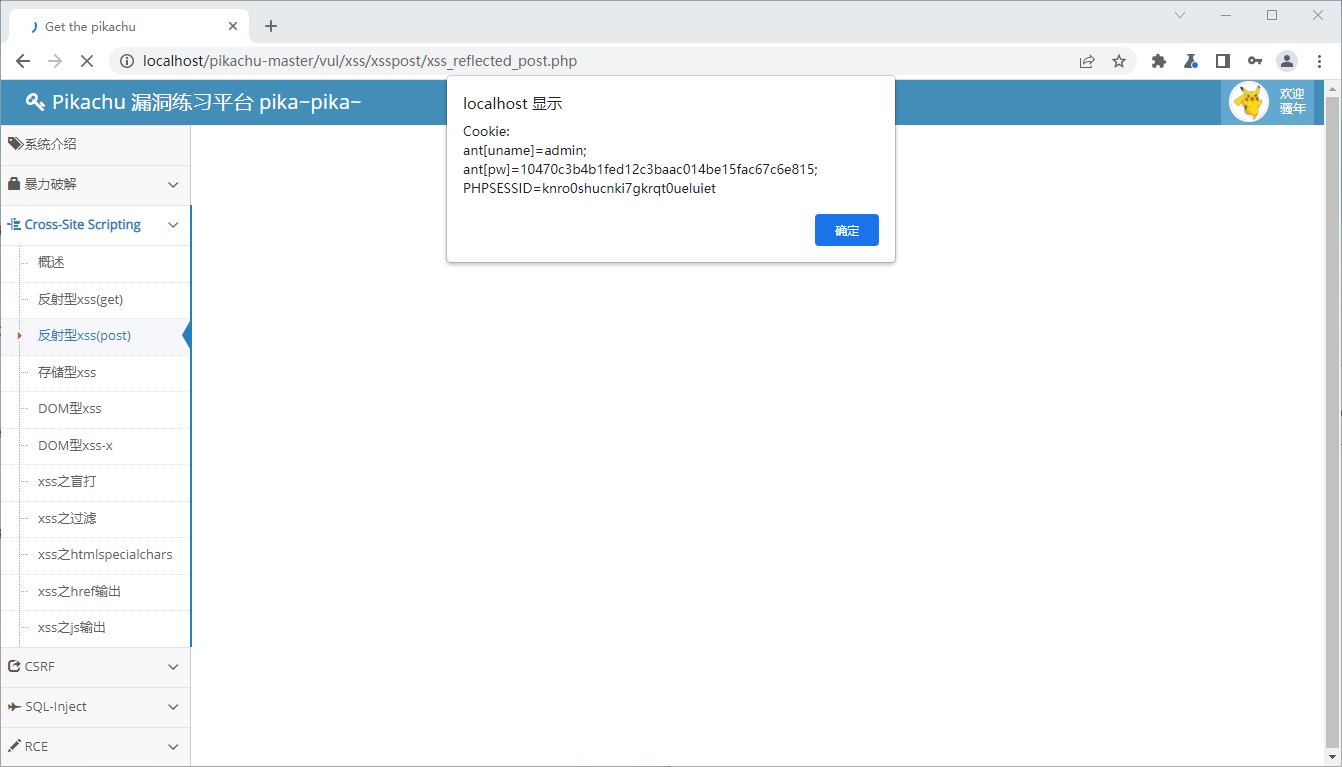Click the Pikachu avatar image
The height and width of the screenshot is (767, 1342).
click(x=1248, y=102)
